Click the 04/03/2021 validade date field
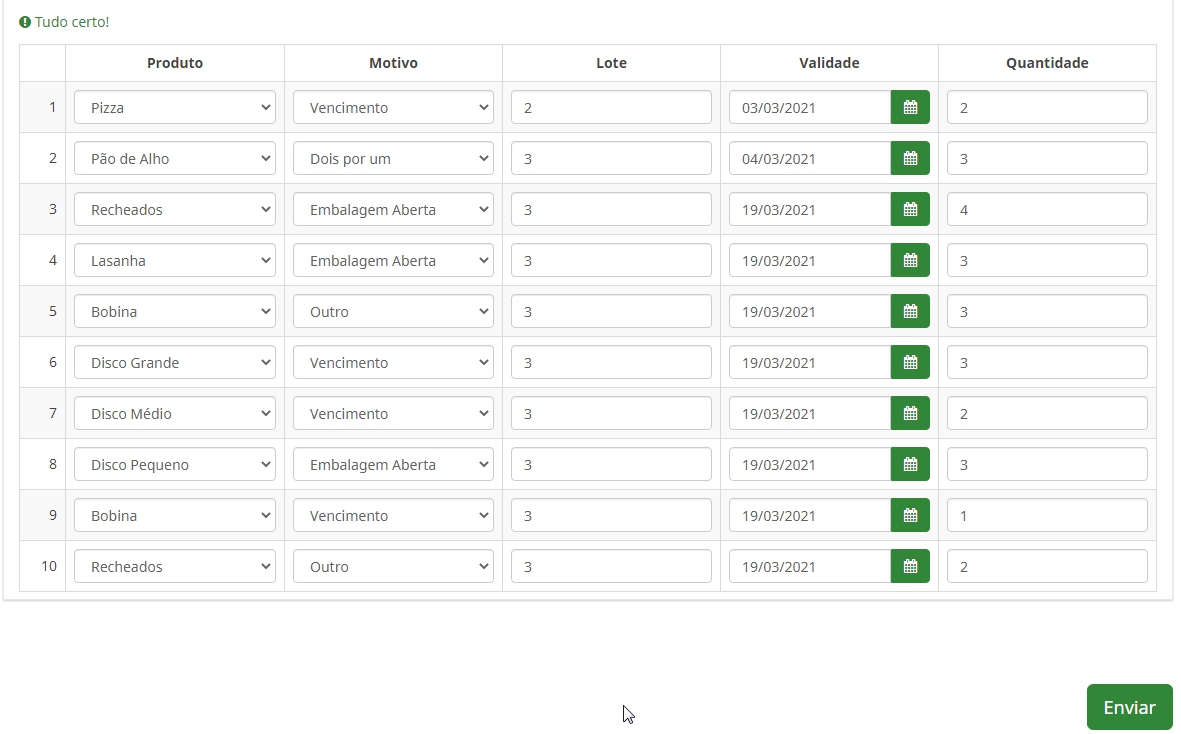The height and width of the screenshot is (734, 1181). pyautogui.click(x=810, y=158)
